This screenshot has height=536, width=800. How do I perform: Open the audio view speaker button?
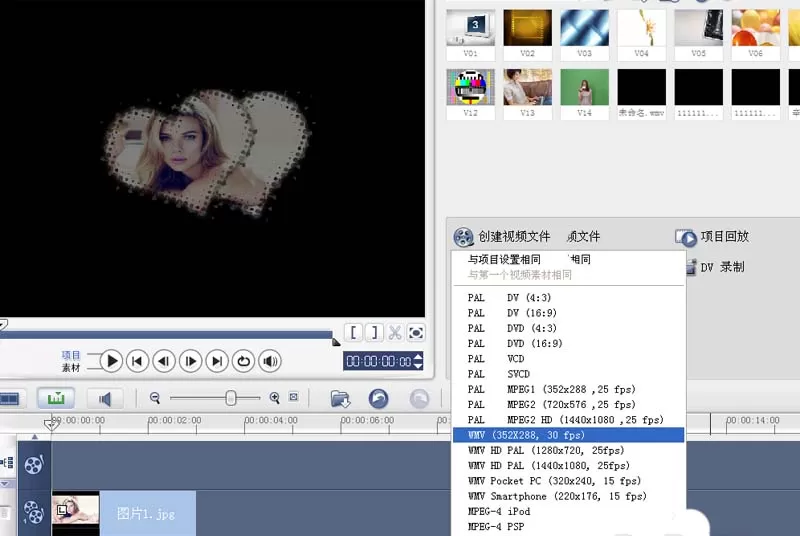[105, 398]
